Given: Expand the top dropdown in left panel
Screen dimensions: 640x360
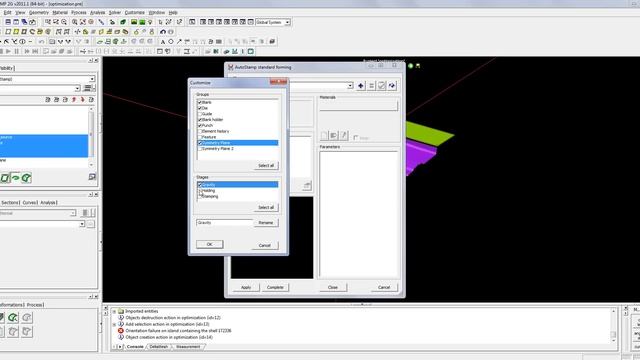Looking at the screenshot, I should 92,79.
